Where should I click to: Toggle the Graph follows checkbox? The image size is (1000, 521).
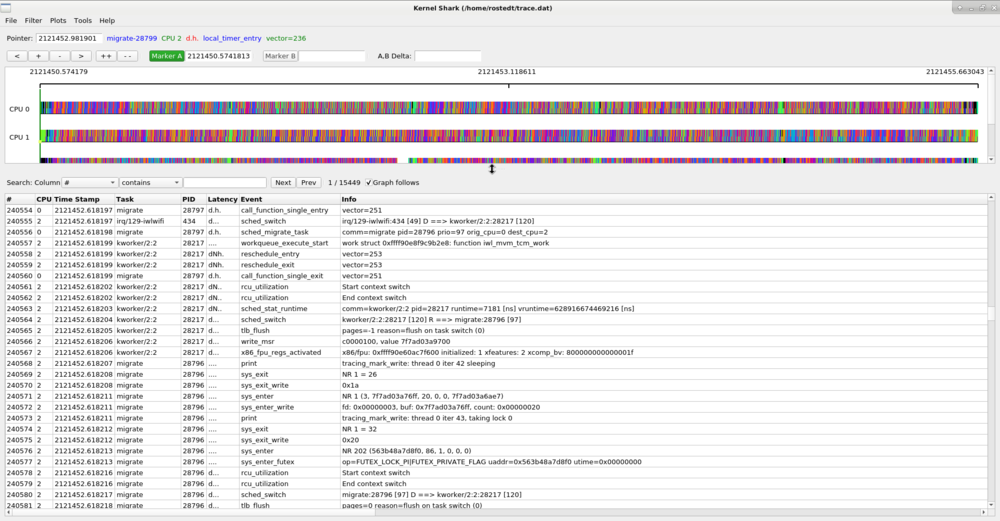369,182
